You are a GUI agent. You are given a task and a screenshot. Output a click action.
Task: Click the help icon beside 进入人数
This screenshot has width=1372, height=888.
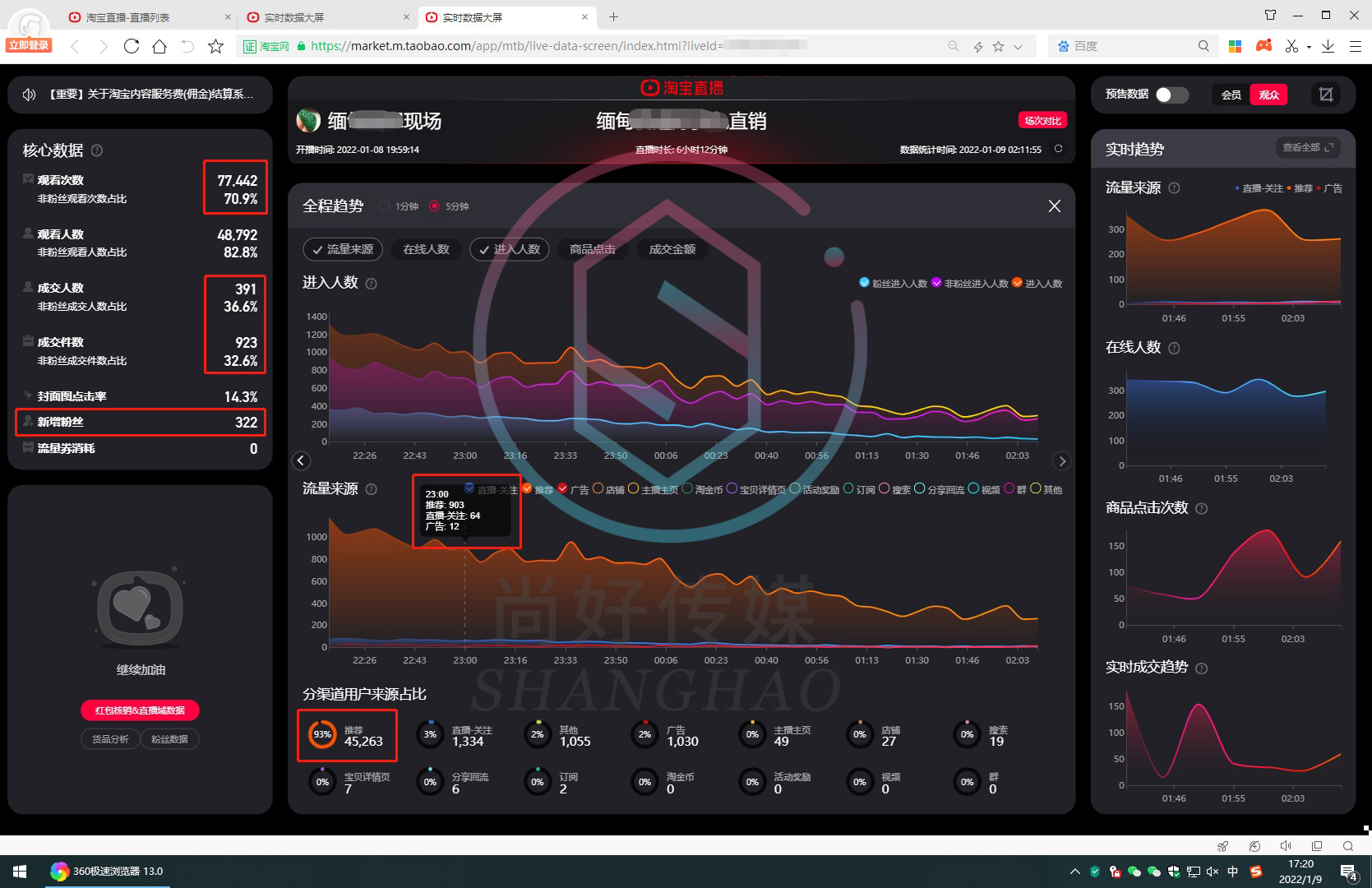click(371, 284)
